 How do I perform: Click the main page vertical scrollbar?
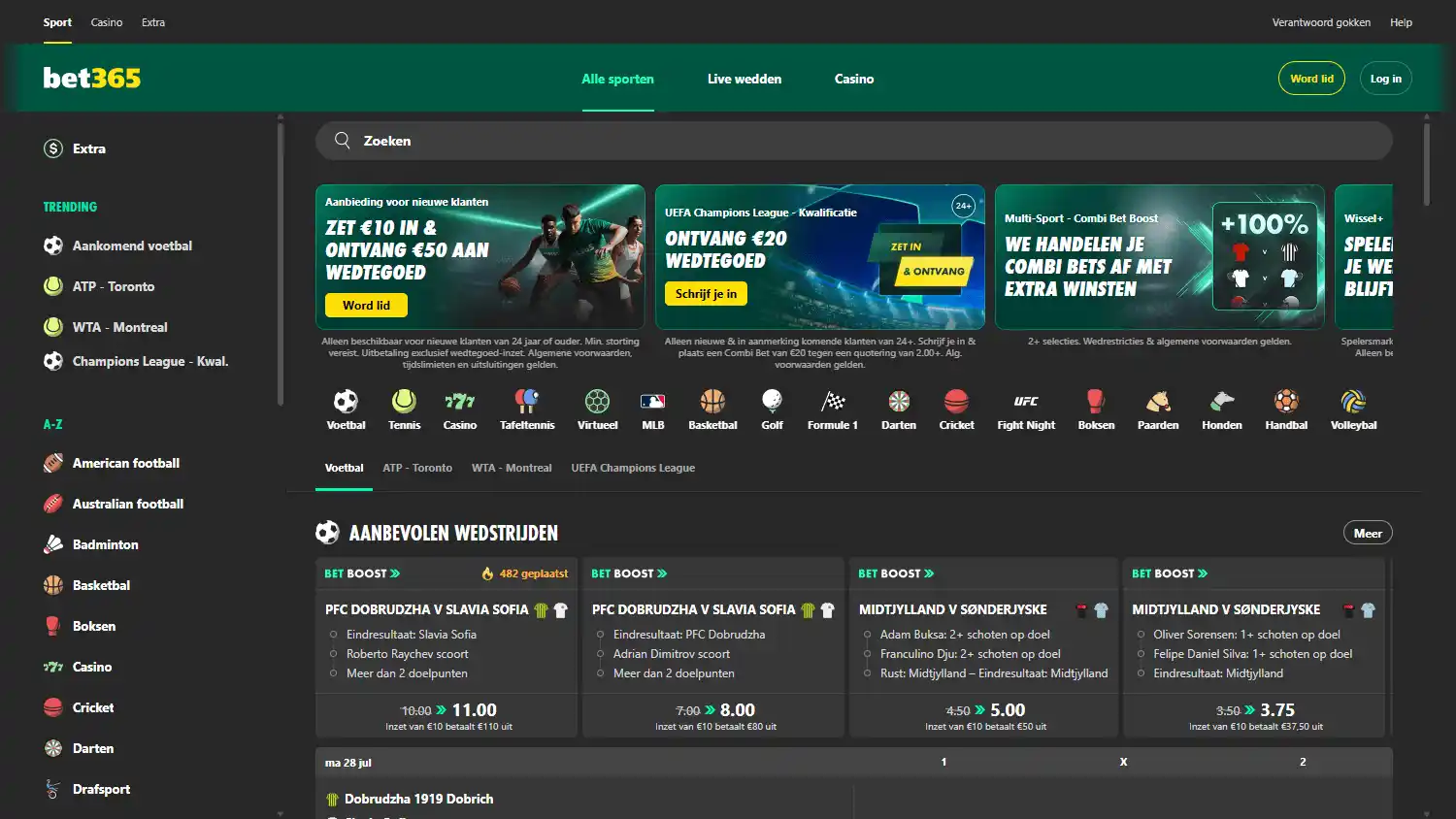tap(1426, 162)
